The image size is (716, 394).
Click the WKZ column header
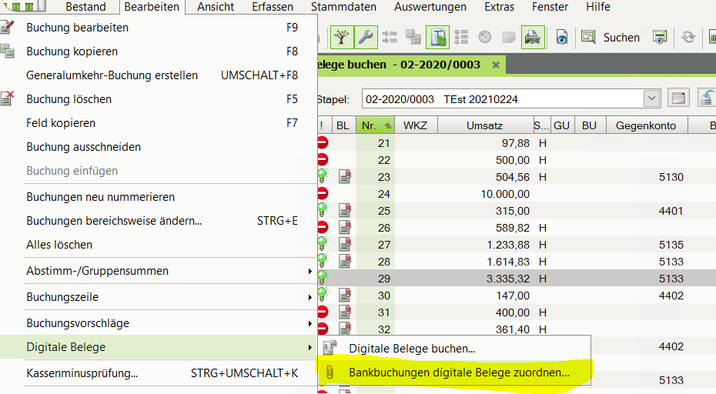pos(416,126)
